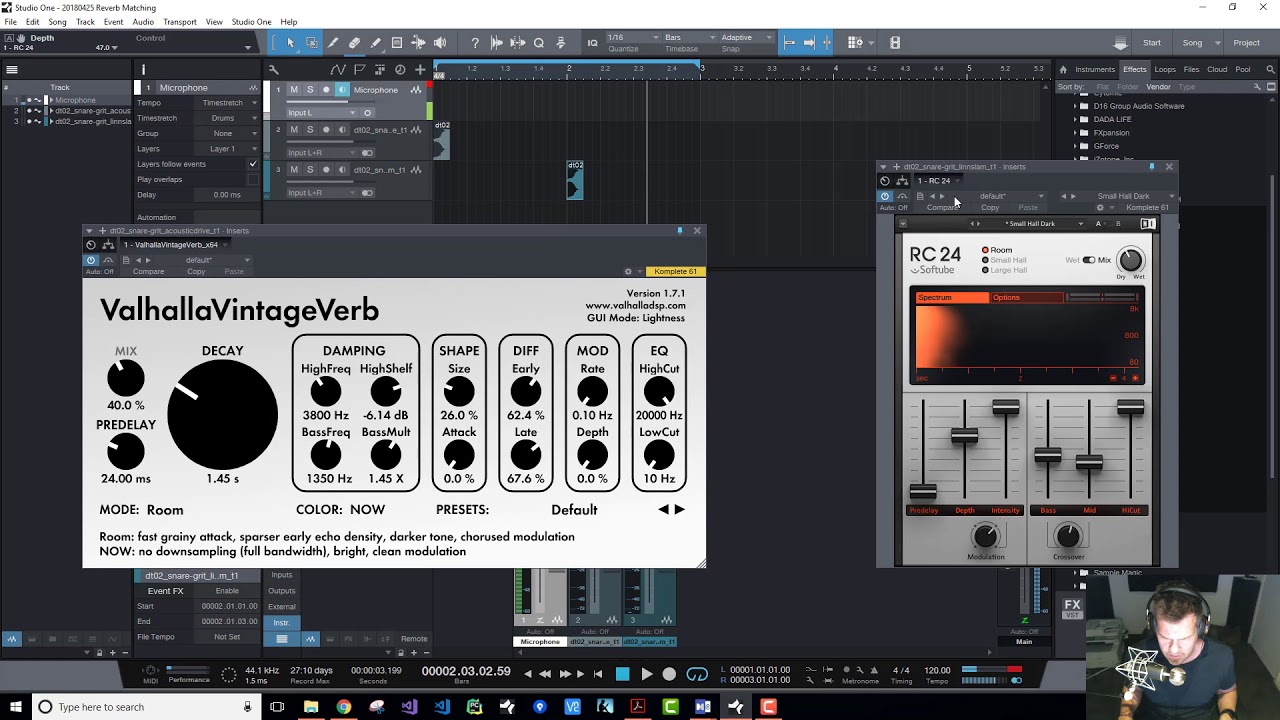The height and width of the screenshot is (720, 1280).
Task: Bypass the RC 24 plugin power button
Action: pos(884,196)
